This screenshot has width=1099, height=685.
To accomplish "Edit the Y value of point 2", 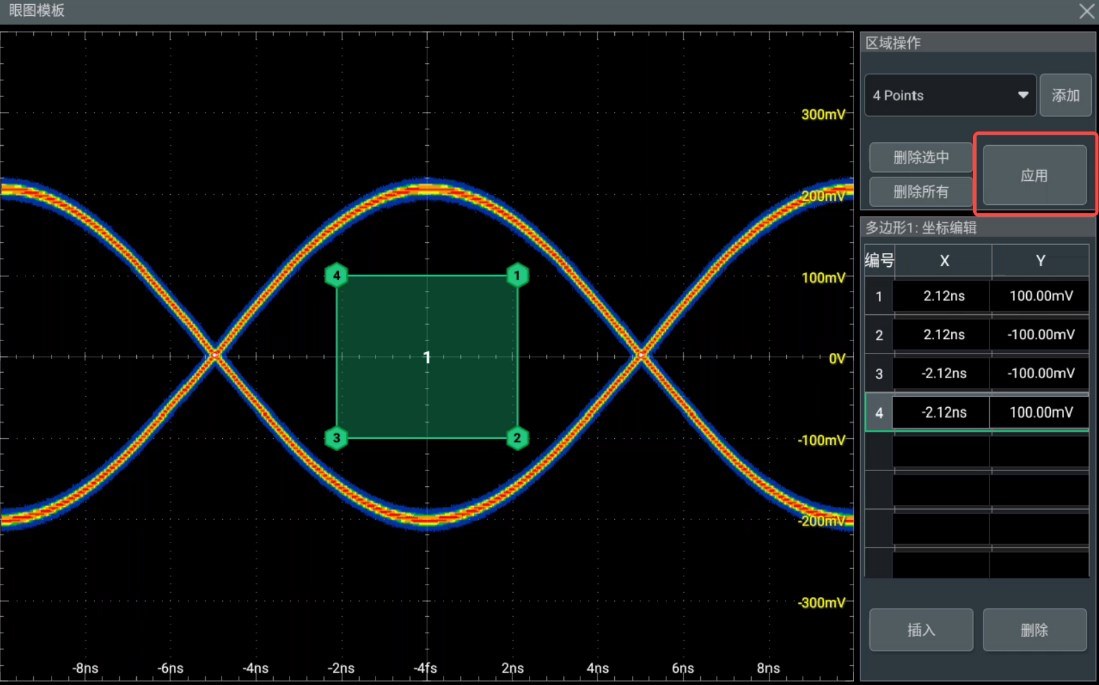I will coord(1040,334).
